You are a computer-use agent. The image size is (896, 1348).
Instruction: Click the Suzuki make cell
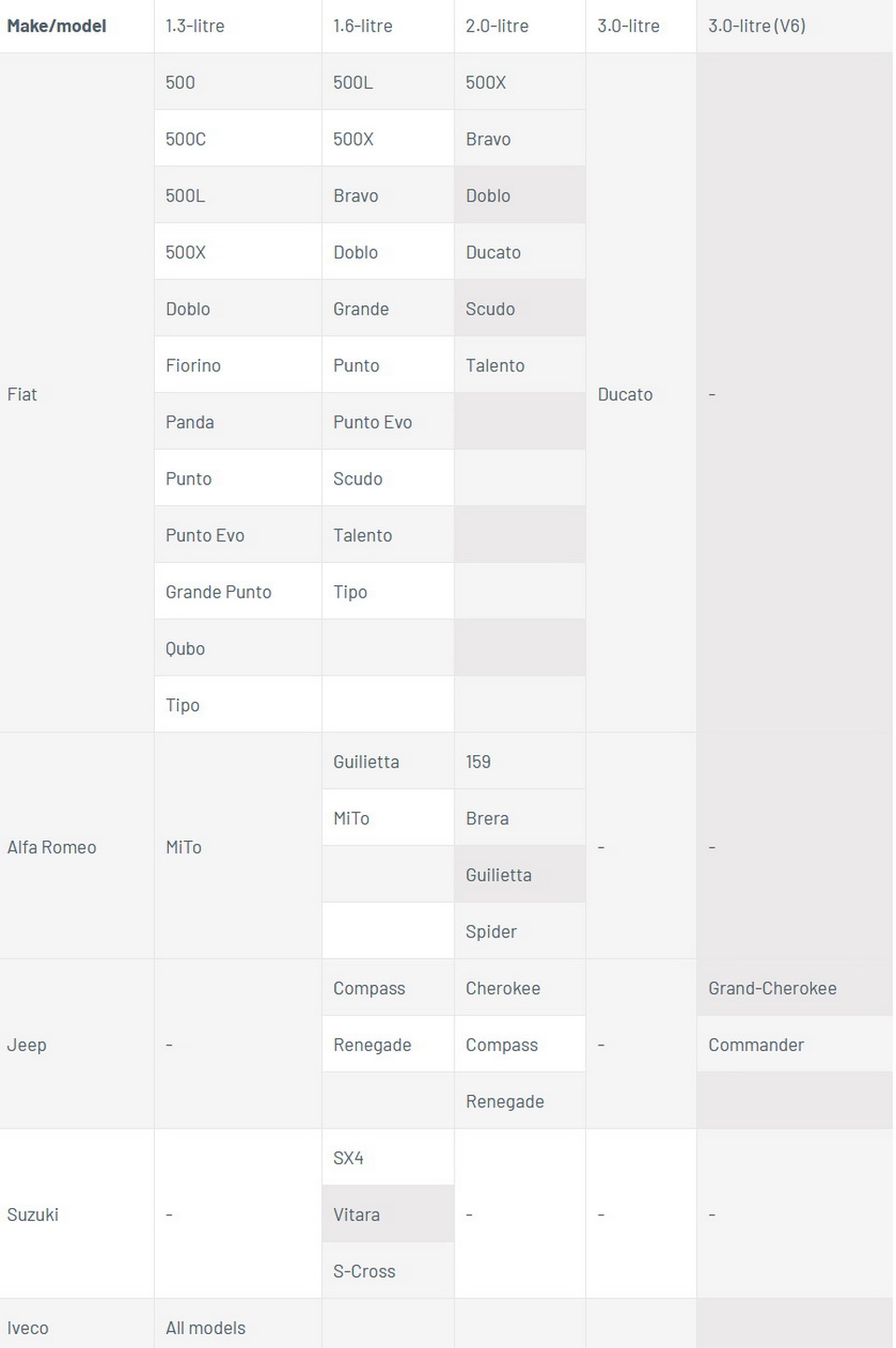(33, 1215)
